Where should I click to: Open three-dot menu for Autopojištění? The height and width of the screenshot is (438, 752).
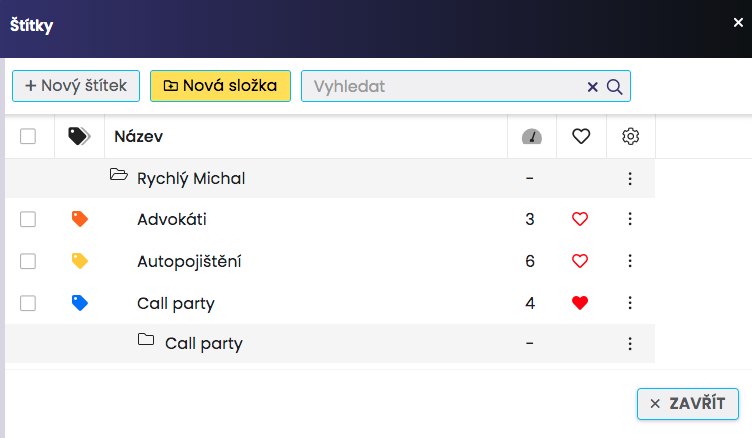630,261
